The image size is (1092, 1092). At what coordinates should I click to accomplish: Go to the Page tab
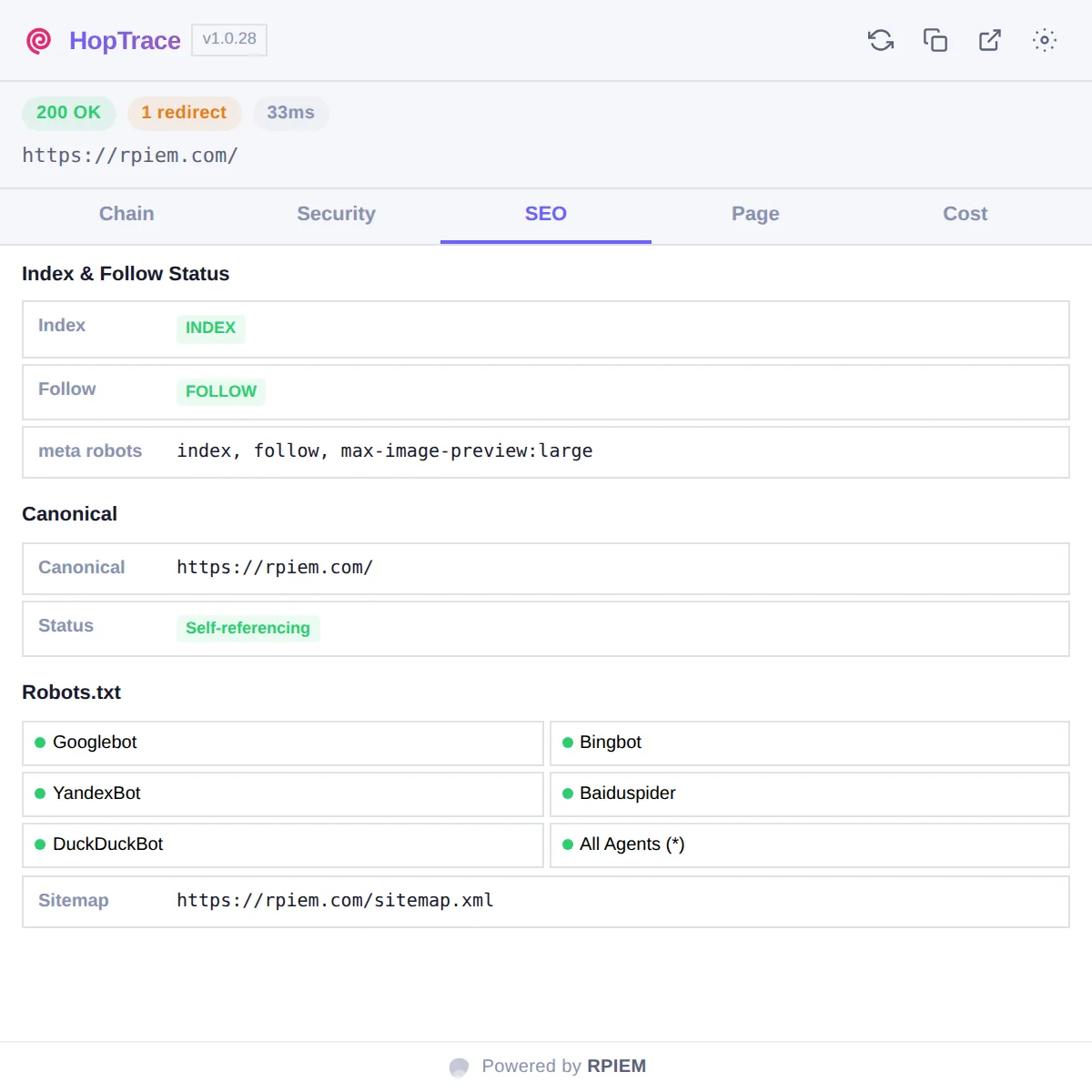[755, 215]
